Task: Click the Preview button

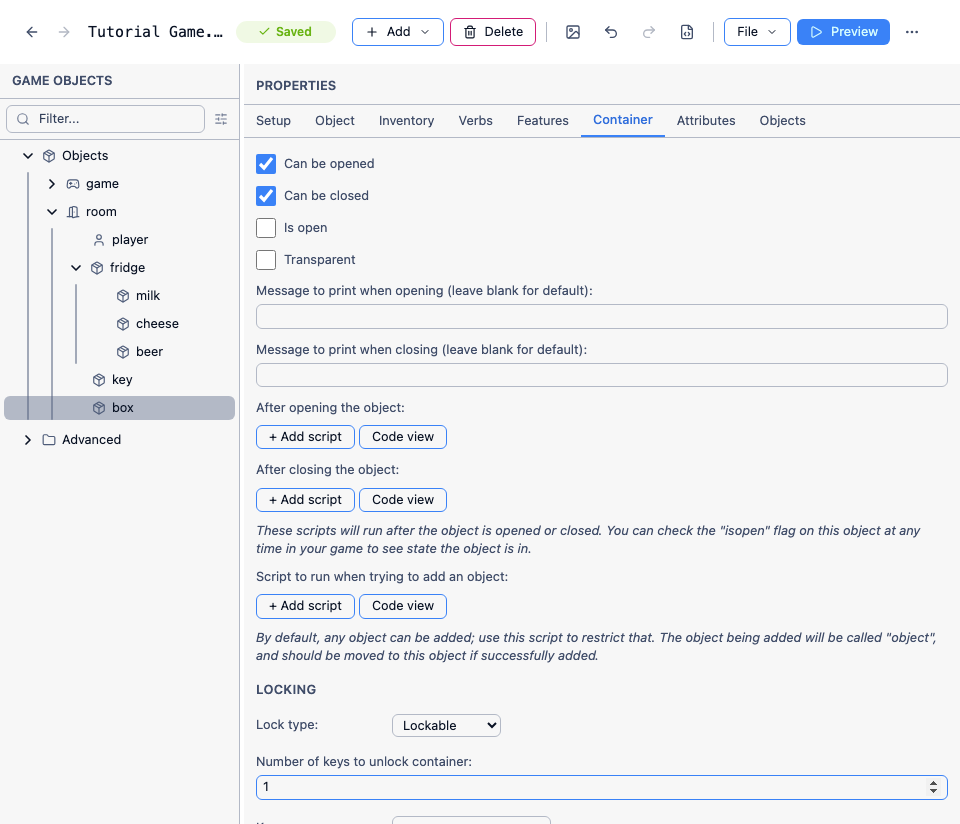Action: 843,32
